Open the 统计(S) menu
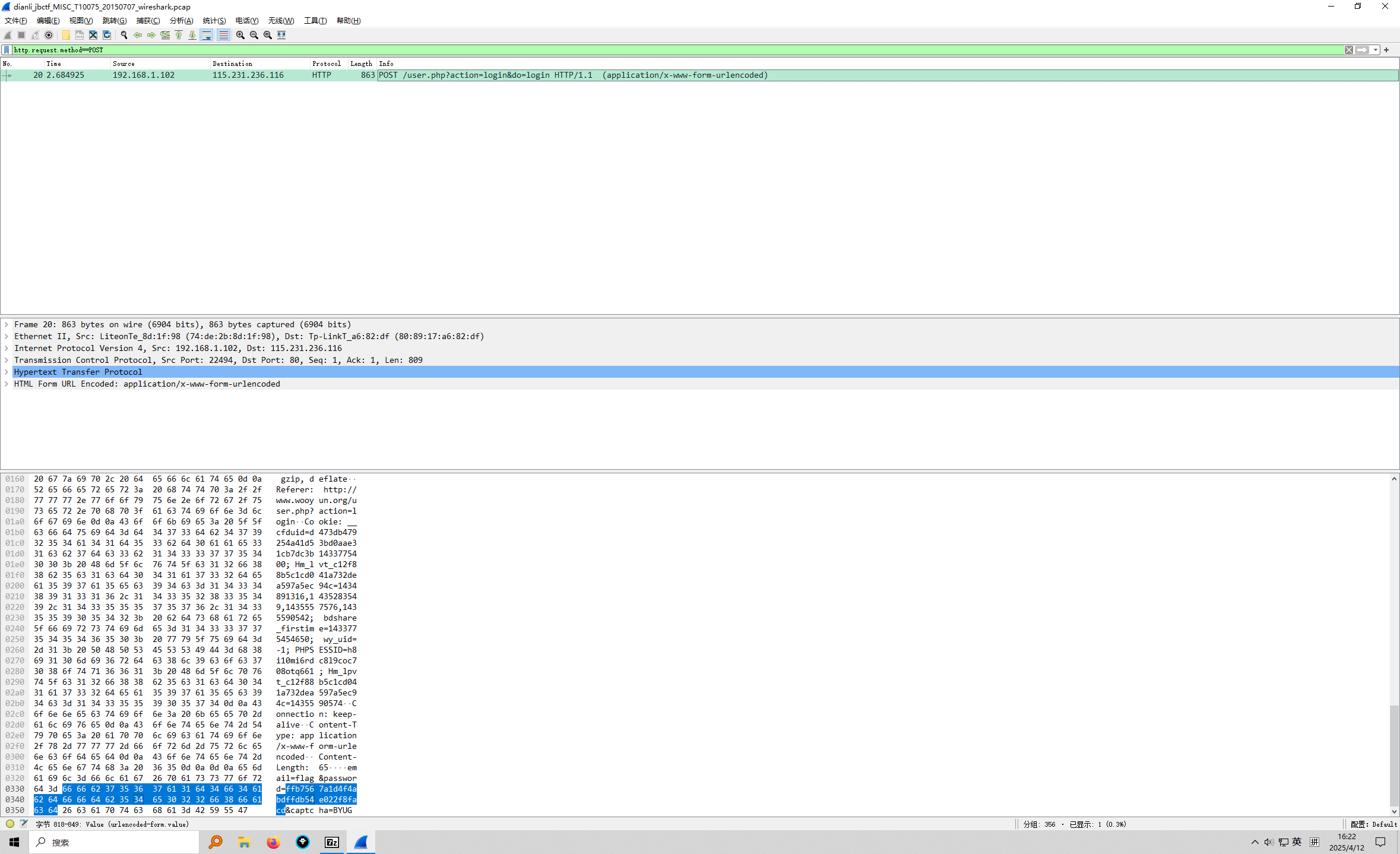Viewport: 1400px width, 854px height. click(x=214, y=20)
